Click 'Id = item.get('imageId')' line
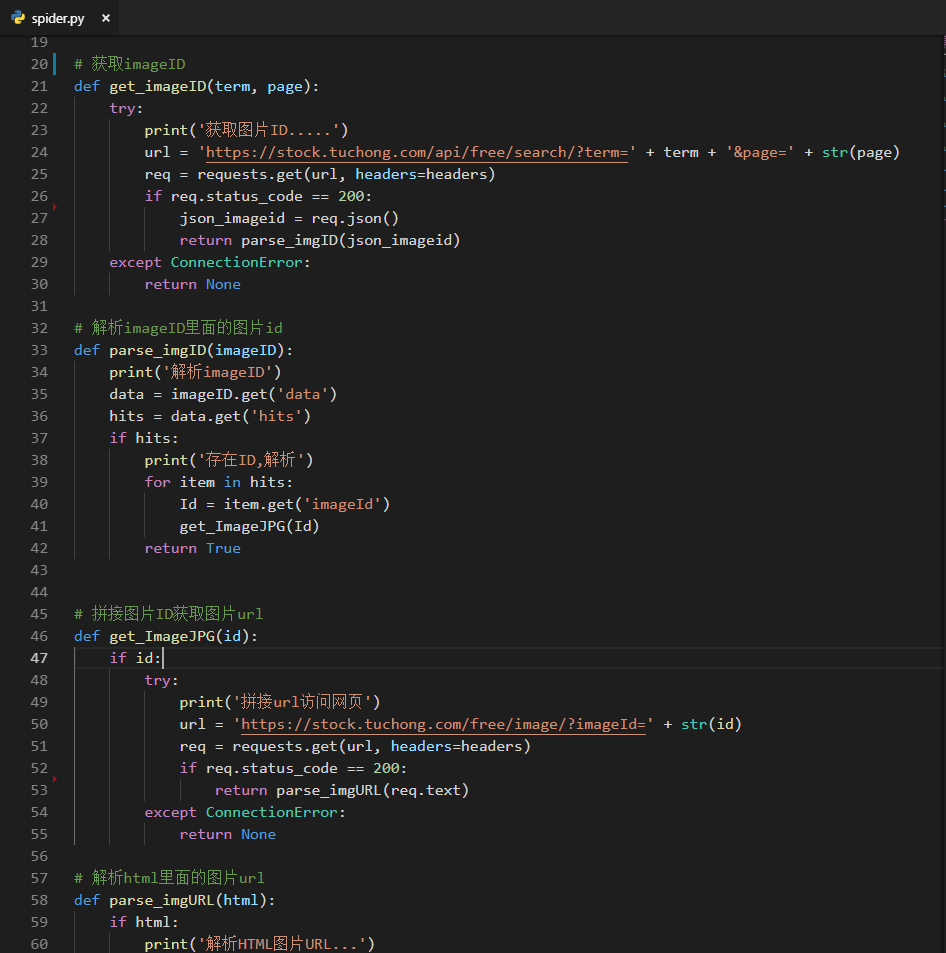The height and width of the screenshot is (953, 946). [x=285, y=504]
